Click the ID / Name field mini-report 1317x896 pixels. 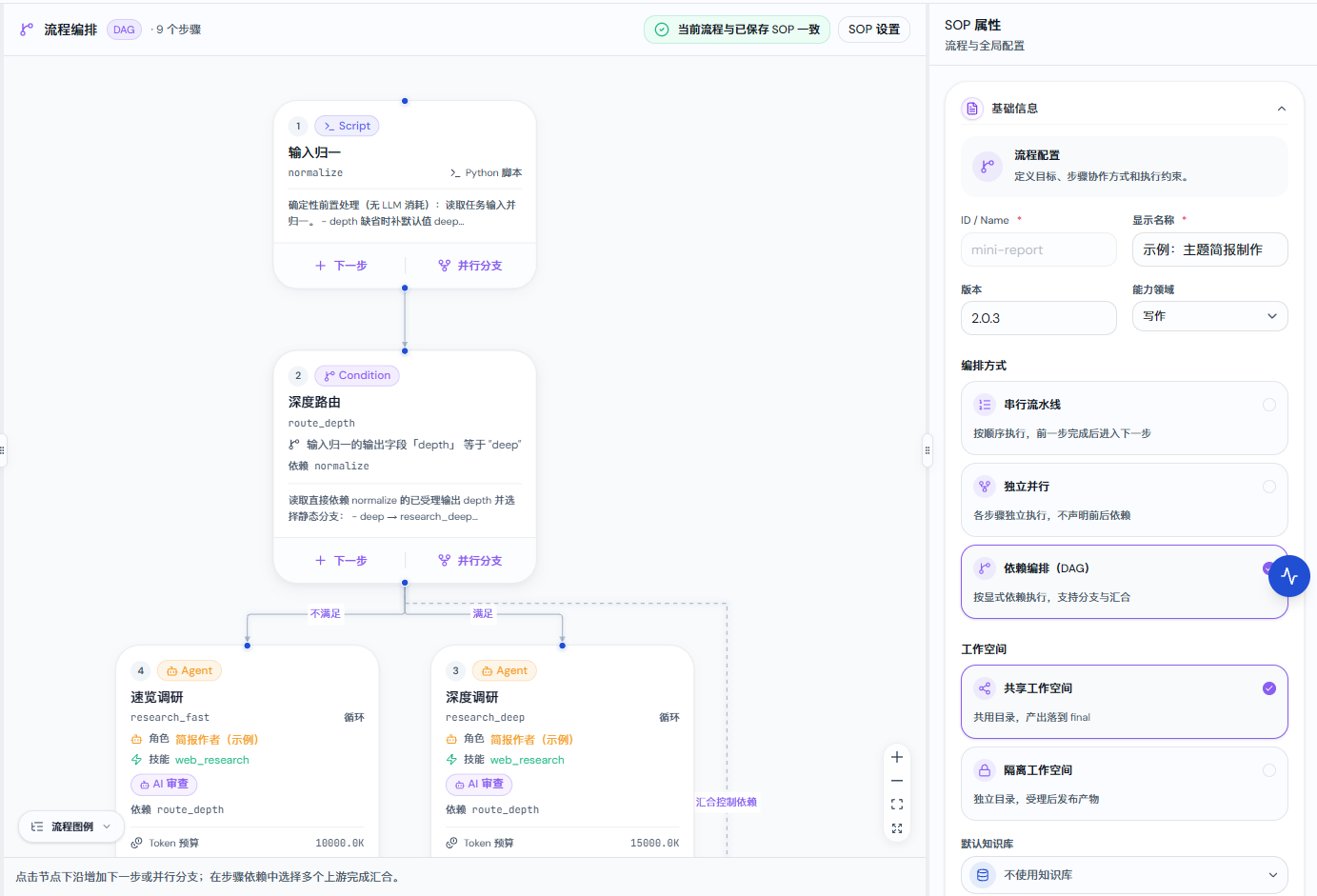(x=1038, y=249)
